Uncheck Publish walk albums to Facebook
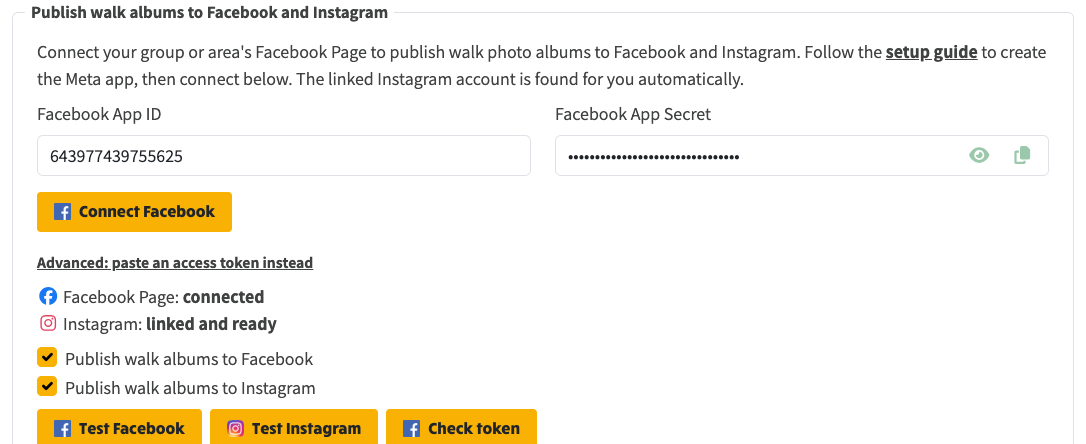 click(x=47, y=358)
